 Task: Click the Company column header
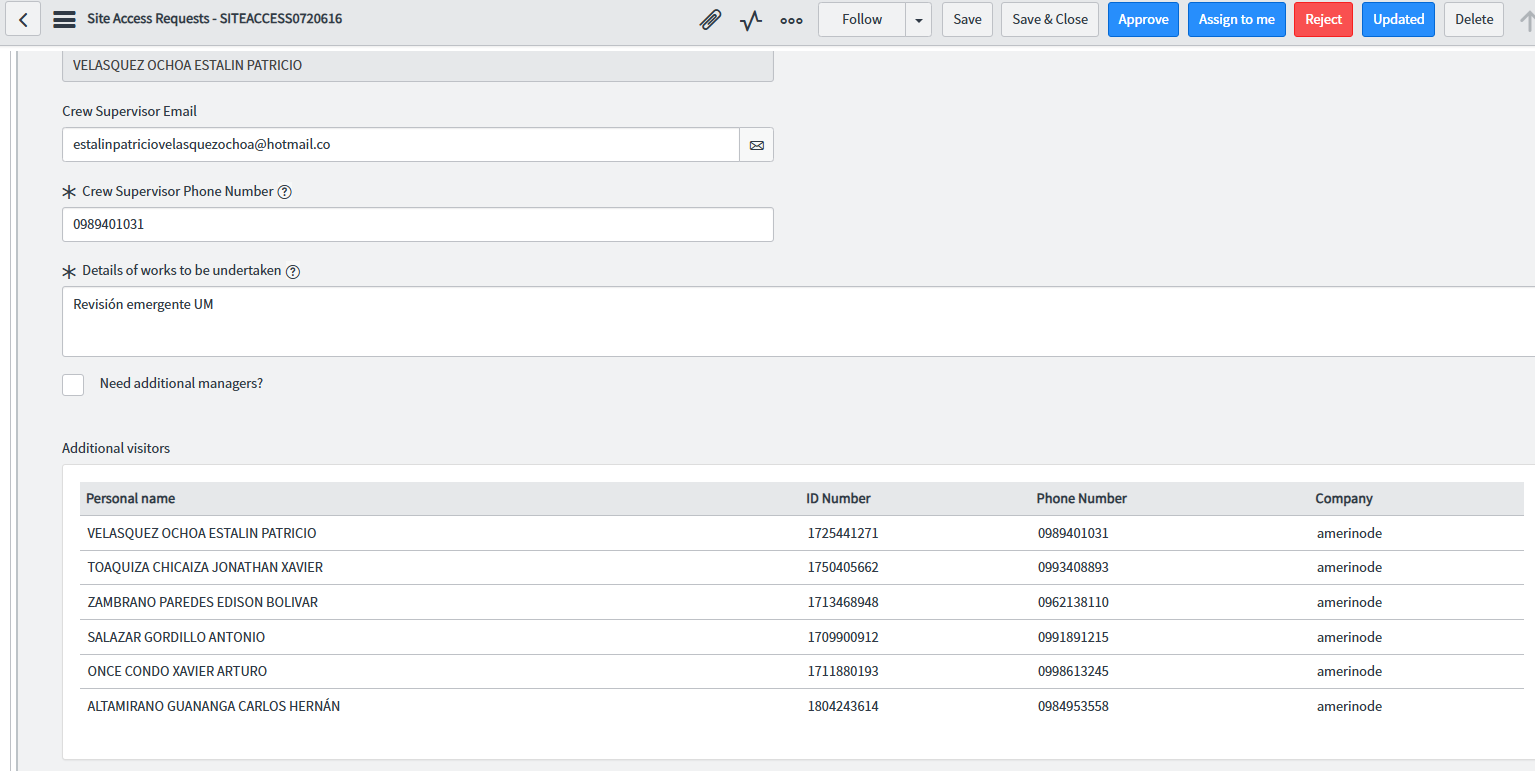coord(1344,499)
